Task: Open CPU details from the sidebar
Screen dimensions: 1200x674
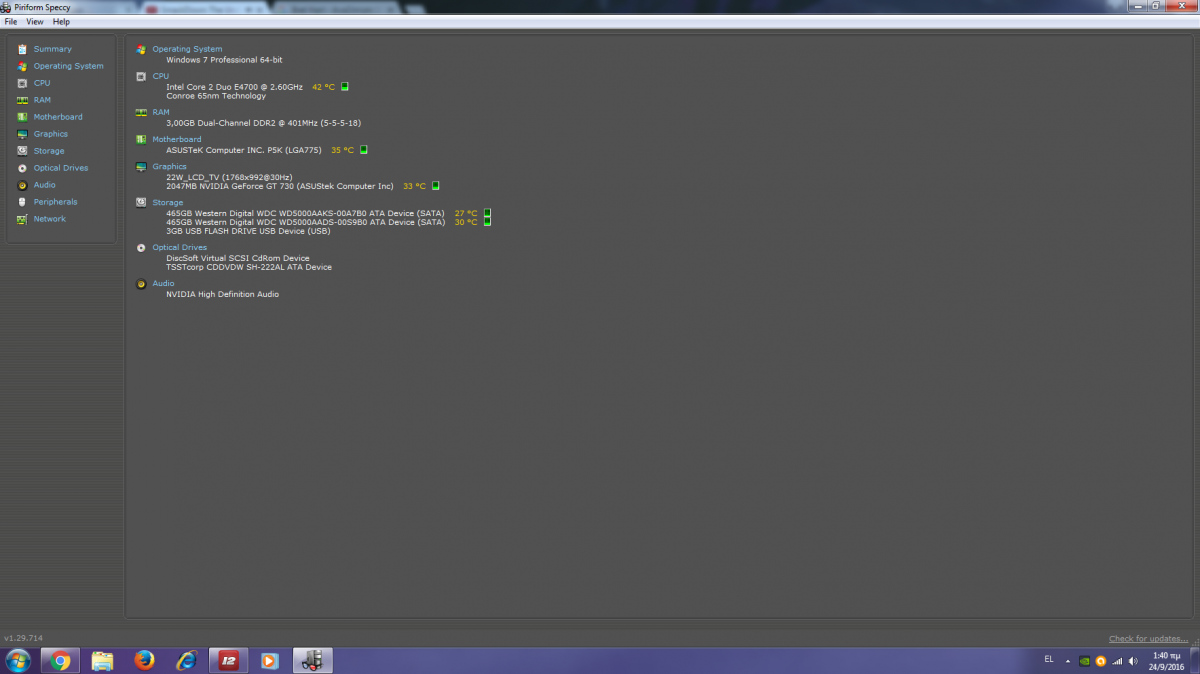Action: [x=42, y=83]
